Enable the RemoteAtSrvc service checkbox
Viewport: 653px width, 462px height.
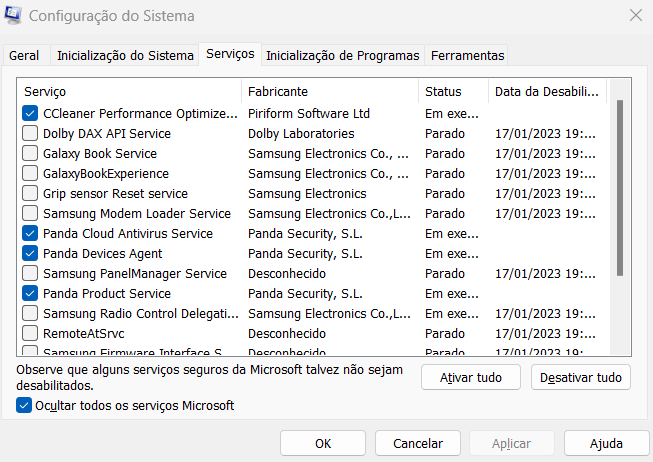(30, 334)
